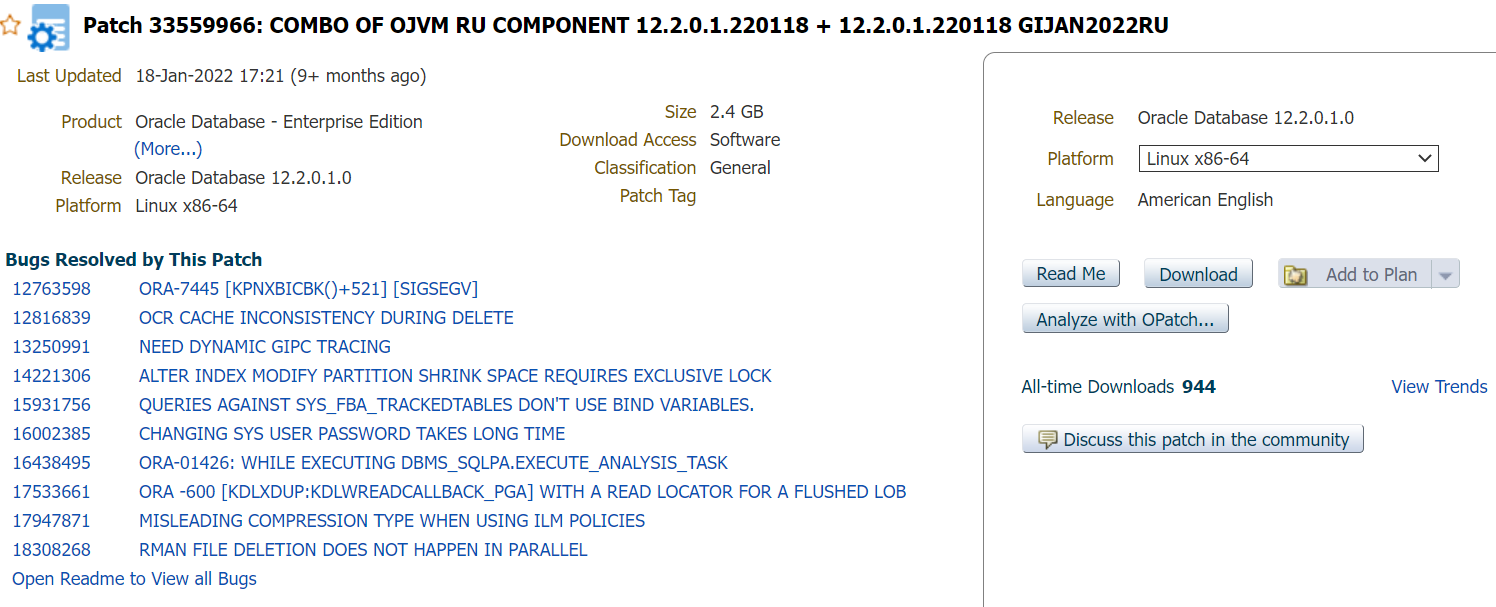Click the folder icon on Add to Plan
The width and height of the screenshot is (1496, 607).
1296,273
